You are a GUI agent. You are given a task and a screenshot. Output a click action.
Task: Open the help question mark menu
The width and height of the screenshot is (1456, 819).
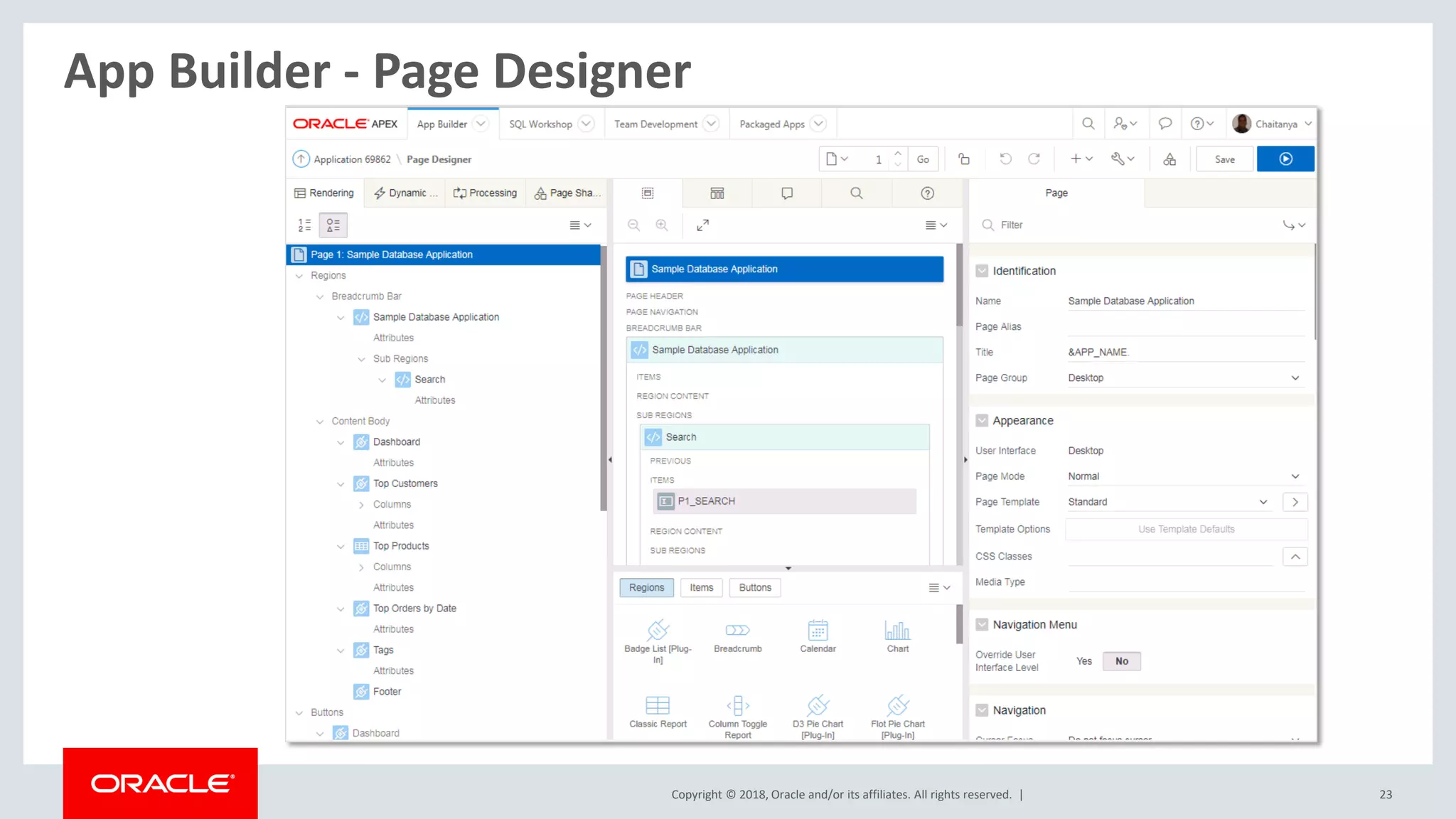coord(1202,124)
